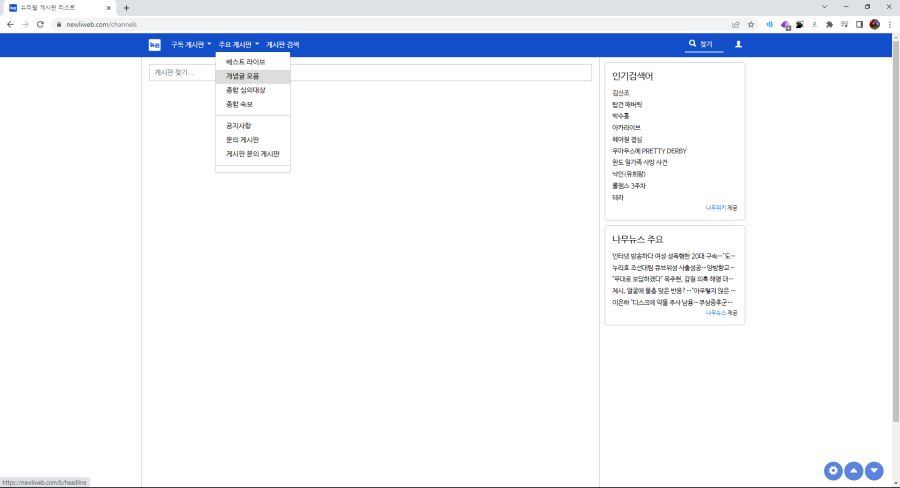
Task: Click the address bar URL newliweb.com/channels
Action: click(x=102, y=25)
